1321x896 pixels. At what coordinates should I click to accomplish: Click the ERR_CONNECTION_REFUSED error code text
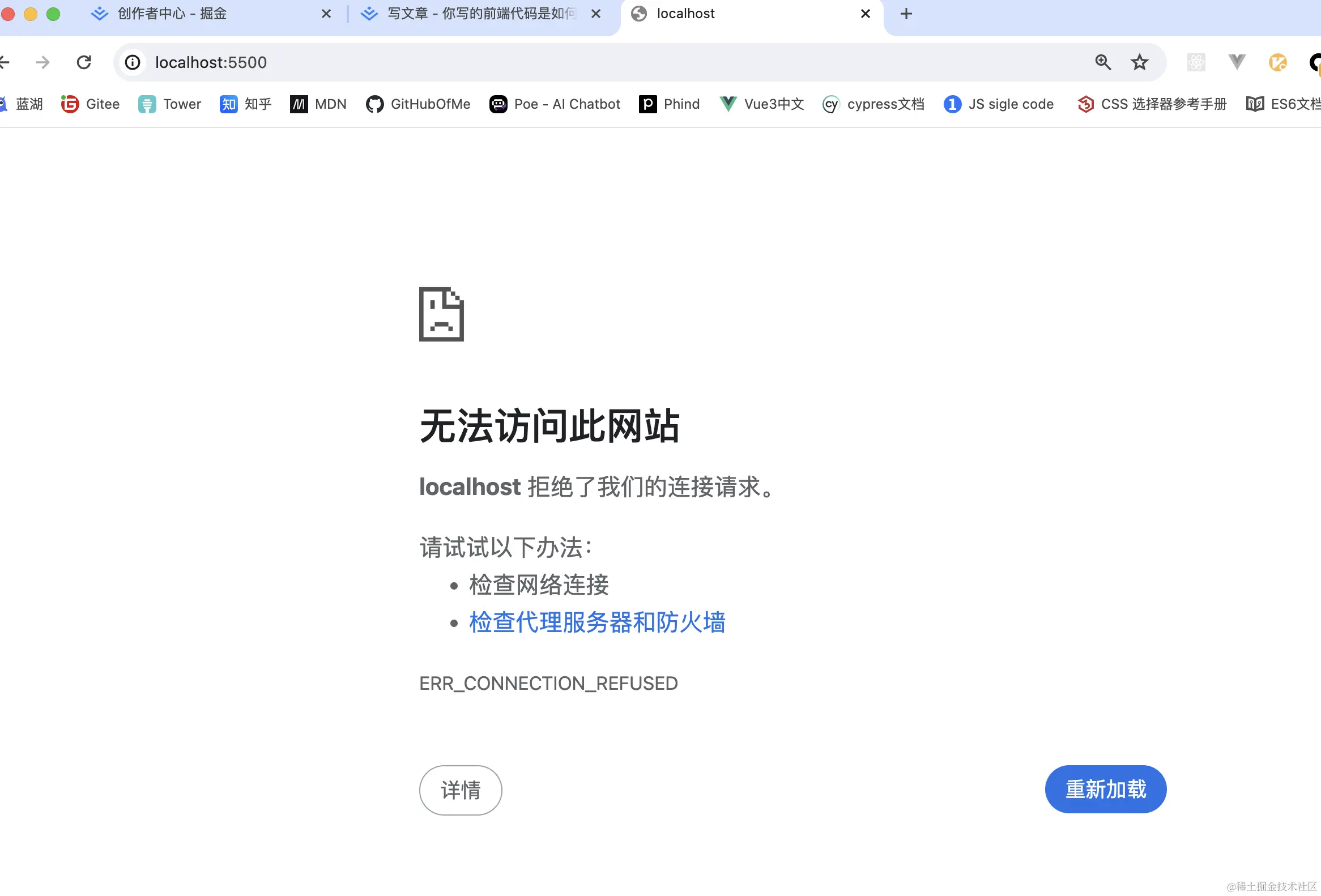click(x=548, y=684)
